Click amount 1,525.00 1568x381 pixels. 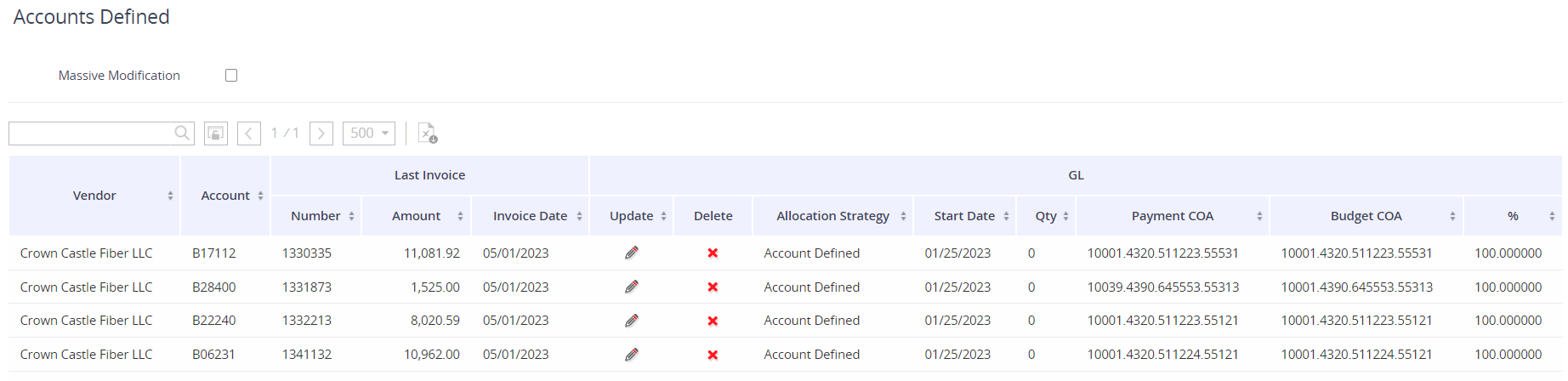(x=435, y=287)
